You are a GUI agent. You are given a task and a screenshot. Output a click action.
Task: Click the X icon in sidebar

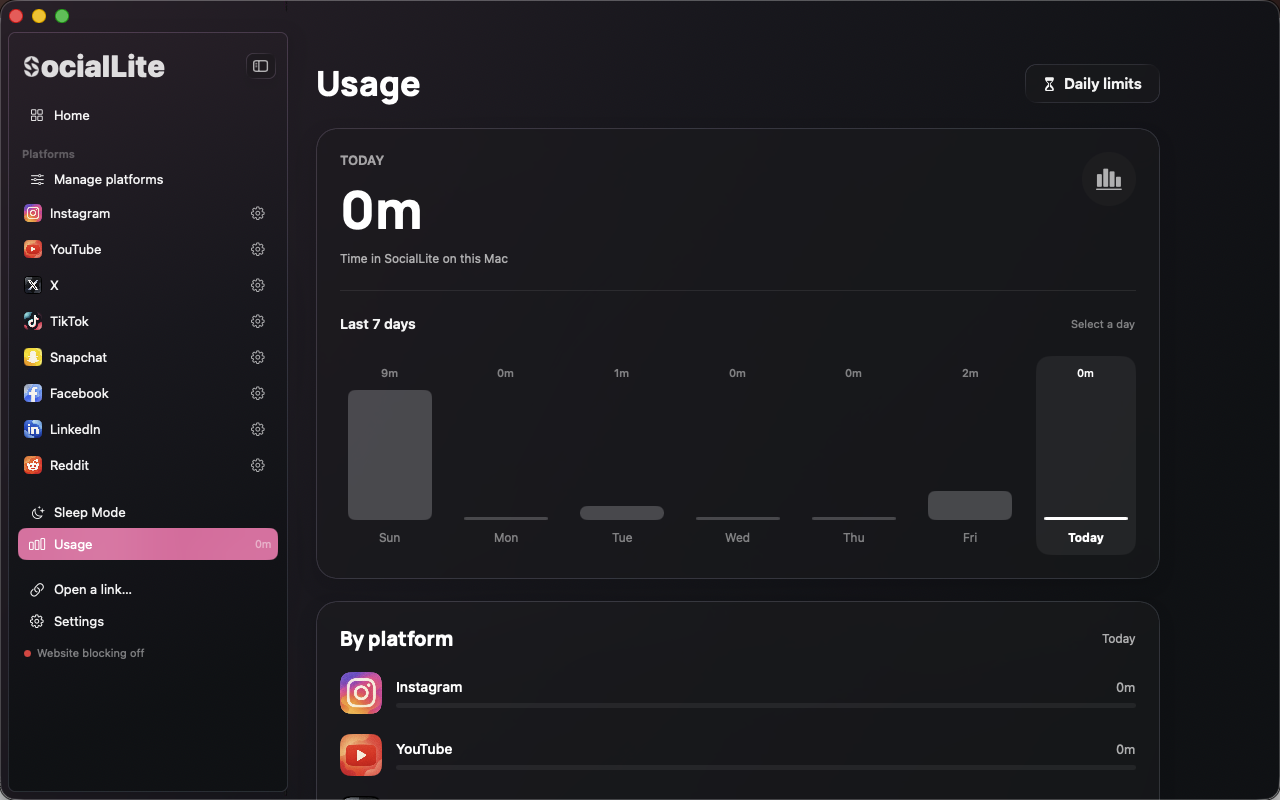[33, 285]
